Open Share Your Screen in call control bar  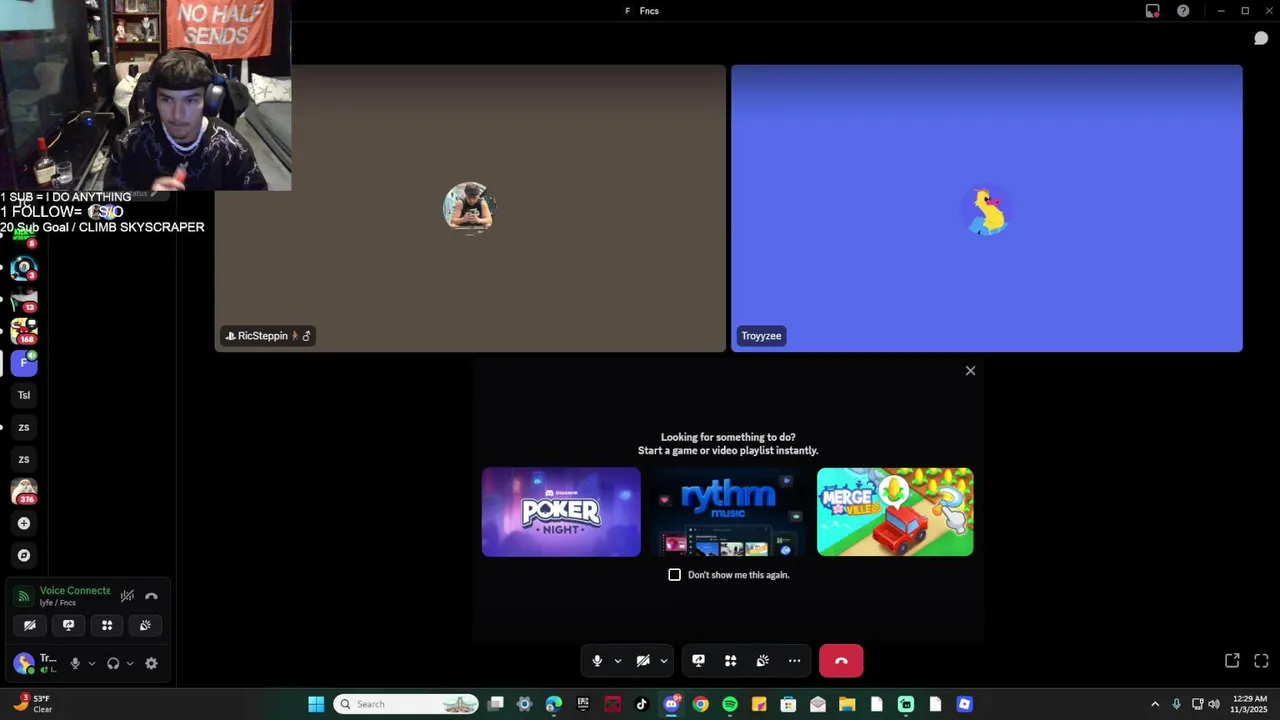699,661
